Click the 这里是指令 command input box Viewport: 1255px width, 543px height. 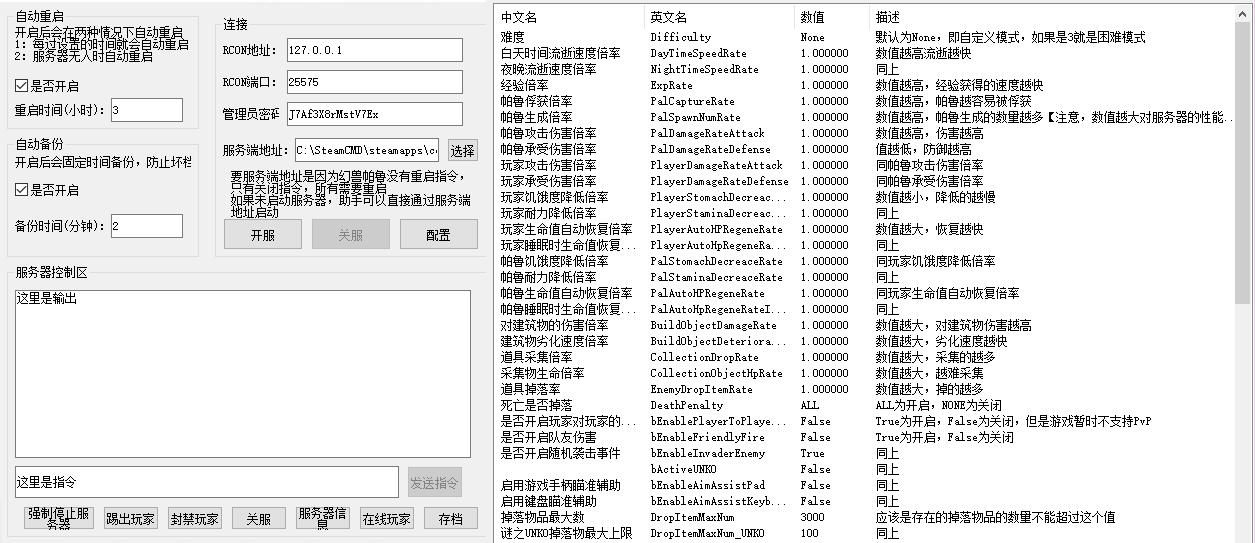point(206,482)
